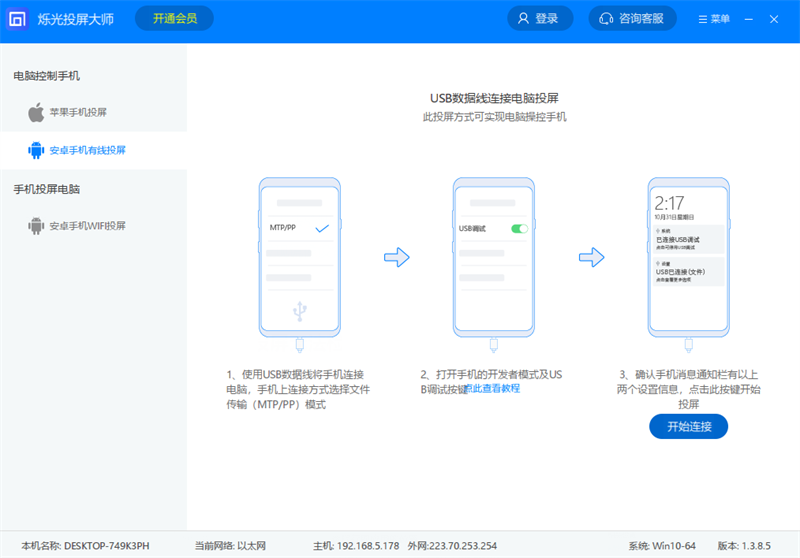This screenshot has width=800, height=558.
Task: Click the 烁光投屏大师 app logo icon
Action: [17, 19]
